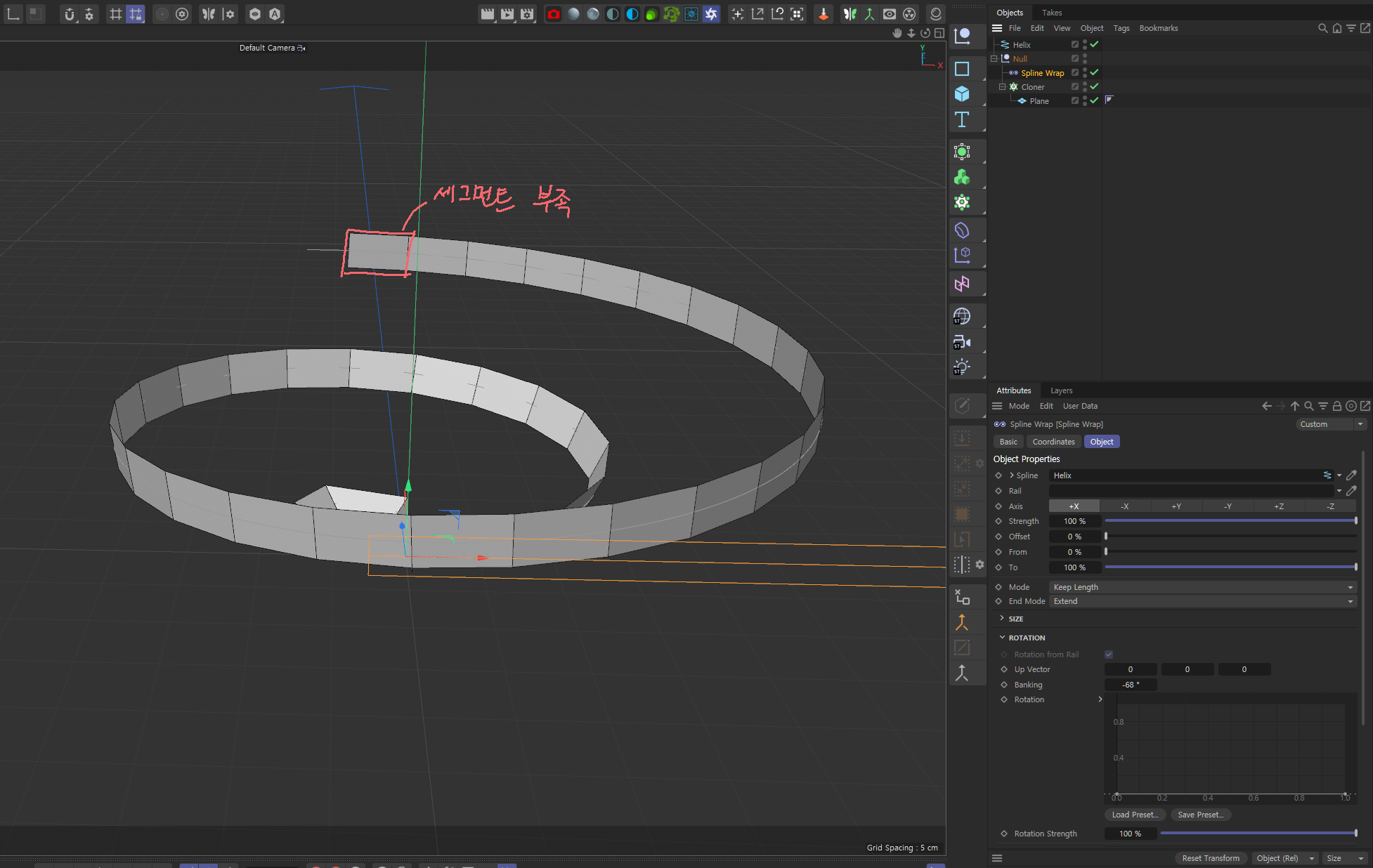1373x868 pixels.
Task: Set the Axis to -X
Action: [x=1125, y=506]
